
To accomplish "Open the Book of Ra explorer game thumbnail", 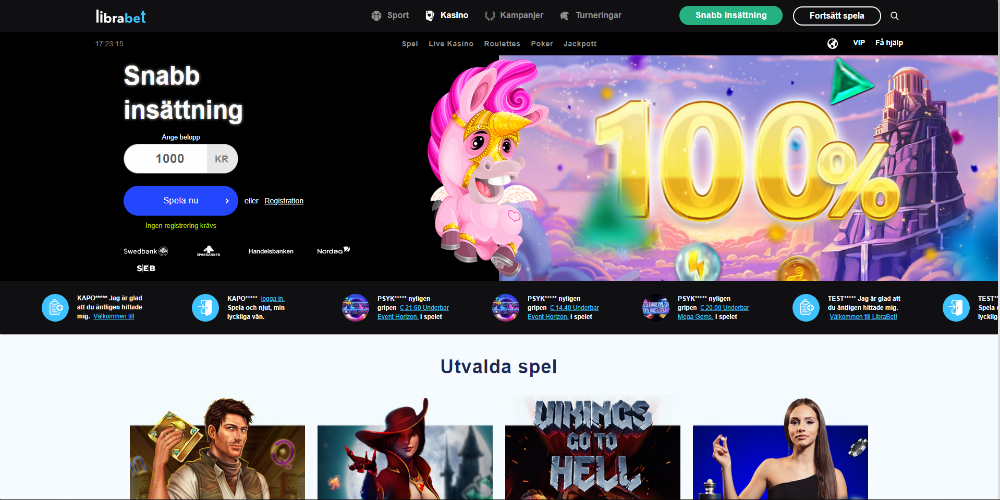I will (x=217, y=448).
